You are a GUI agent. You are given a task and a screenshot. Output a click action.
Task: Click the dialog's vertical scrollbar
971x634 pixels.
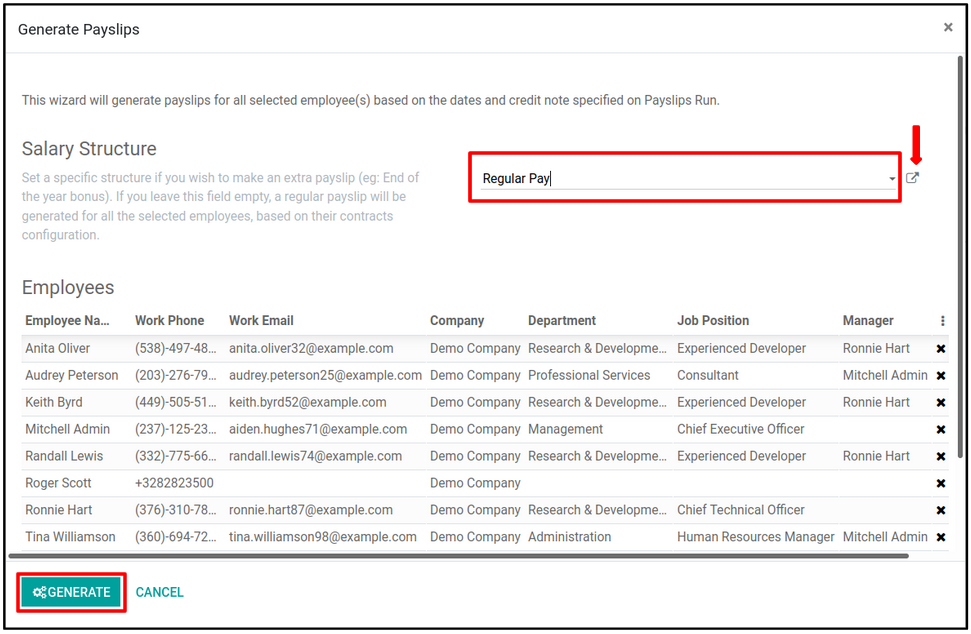[960, 257]
